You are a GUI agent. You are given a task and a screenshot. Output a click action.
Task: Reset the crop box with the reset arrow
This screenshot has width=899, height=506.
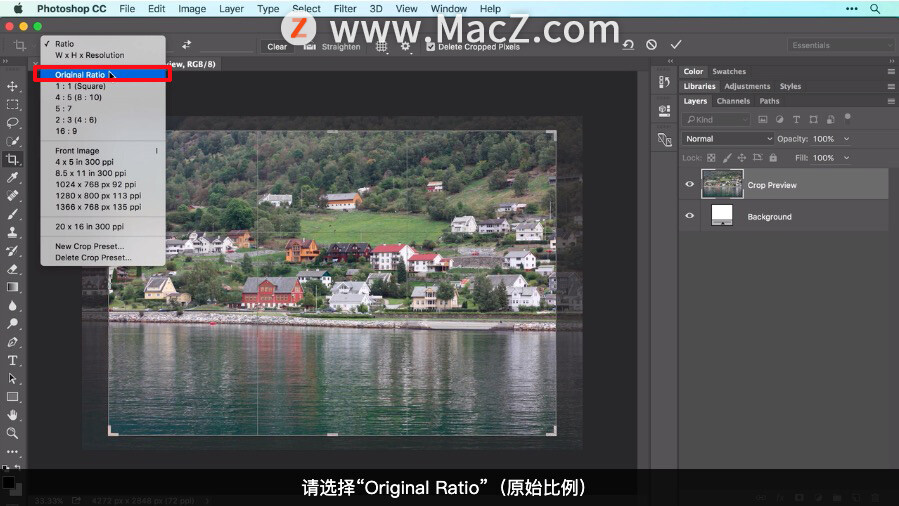click(628, 45)
